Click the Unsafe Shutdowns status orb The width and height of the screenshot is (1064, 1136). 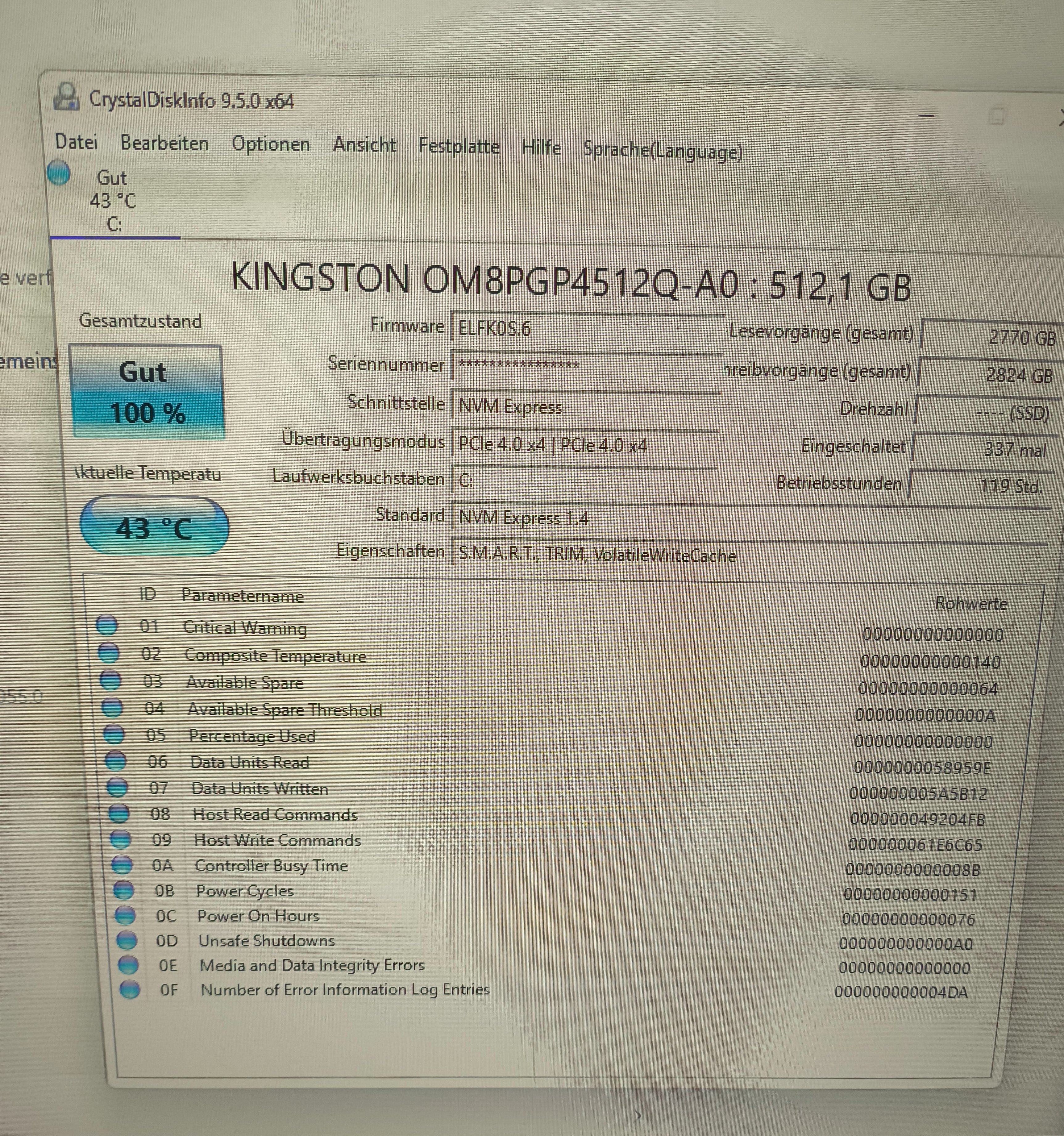tap(126, 940)
